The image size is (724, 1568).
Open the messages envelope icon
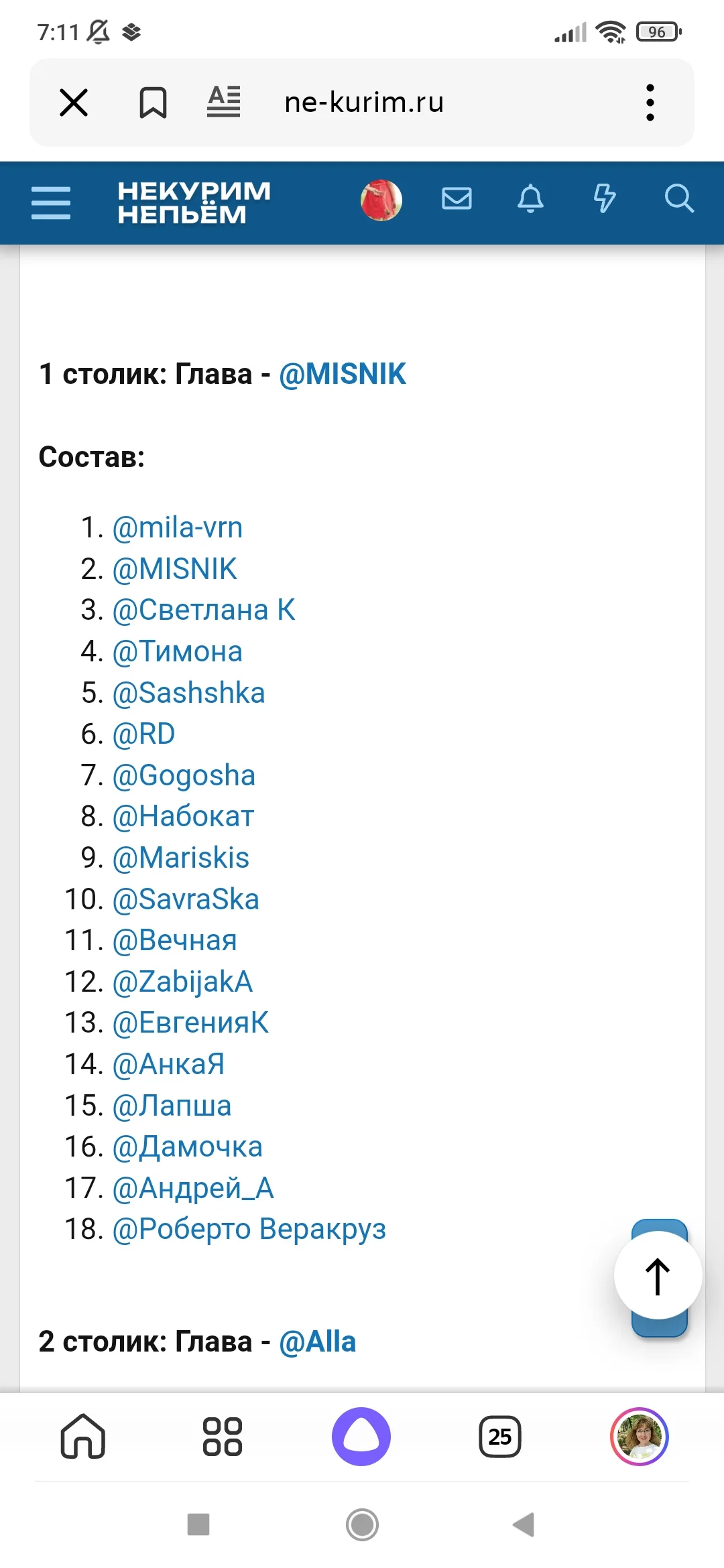click(457, 199)
